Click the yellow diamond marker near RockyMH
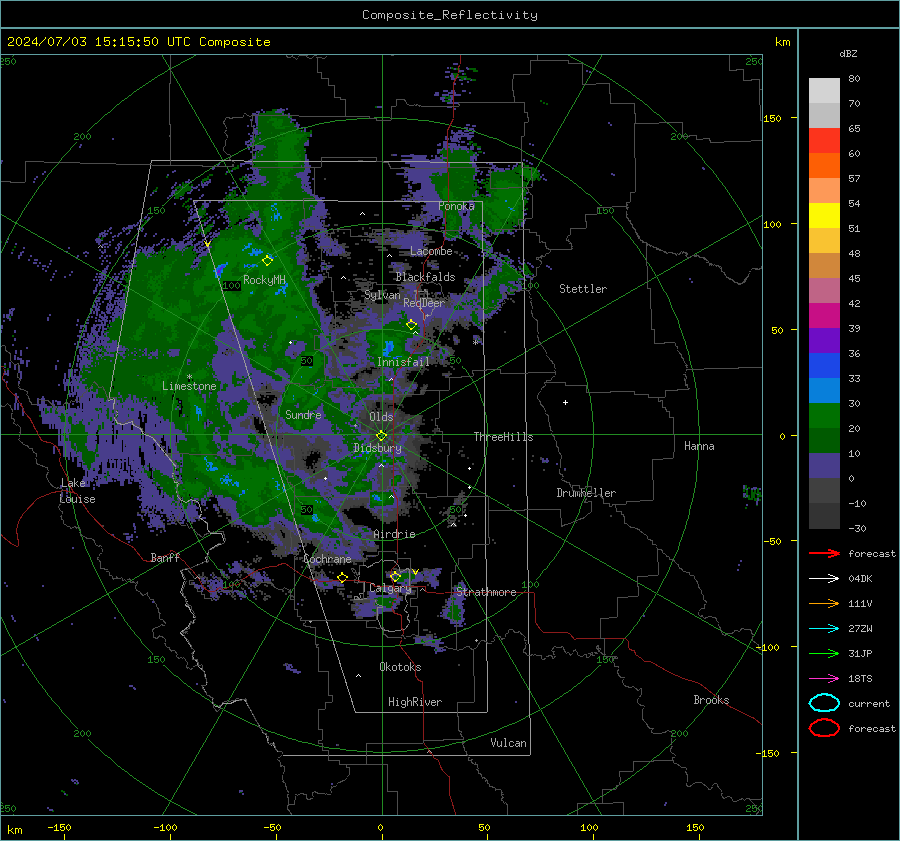This screenshot has width=900, height=841. (x=267, y=261)
